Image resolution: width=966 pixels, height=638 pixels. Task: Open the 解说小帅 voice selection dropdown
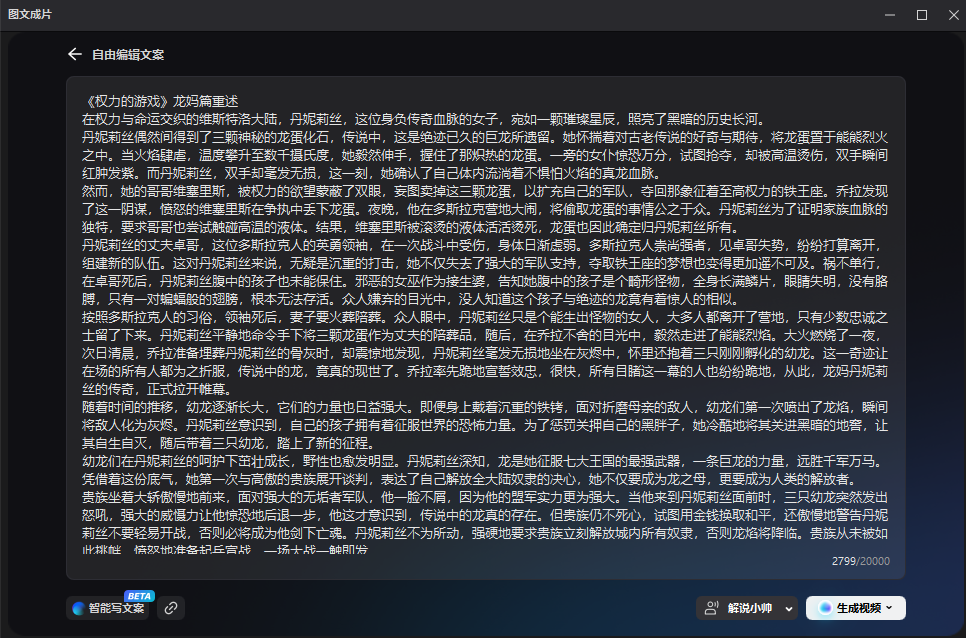pyautogui.click(x=747, y=608)
